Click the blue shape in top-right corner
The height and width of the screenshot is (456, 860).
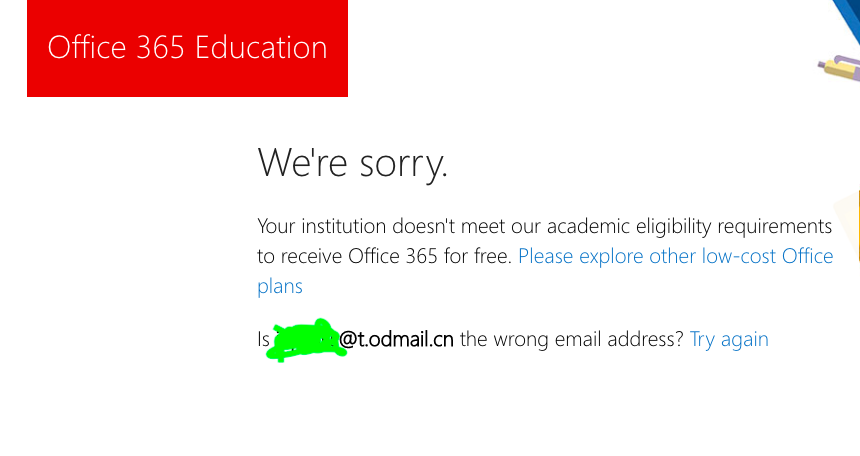click(846, 22)
